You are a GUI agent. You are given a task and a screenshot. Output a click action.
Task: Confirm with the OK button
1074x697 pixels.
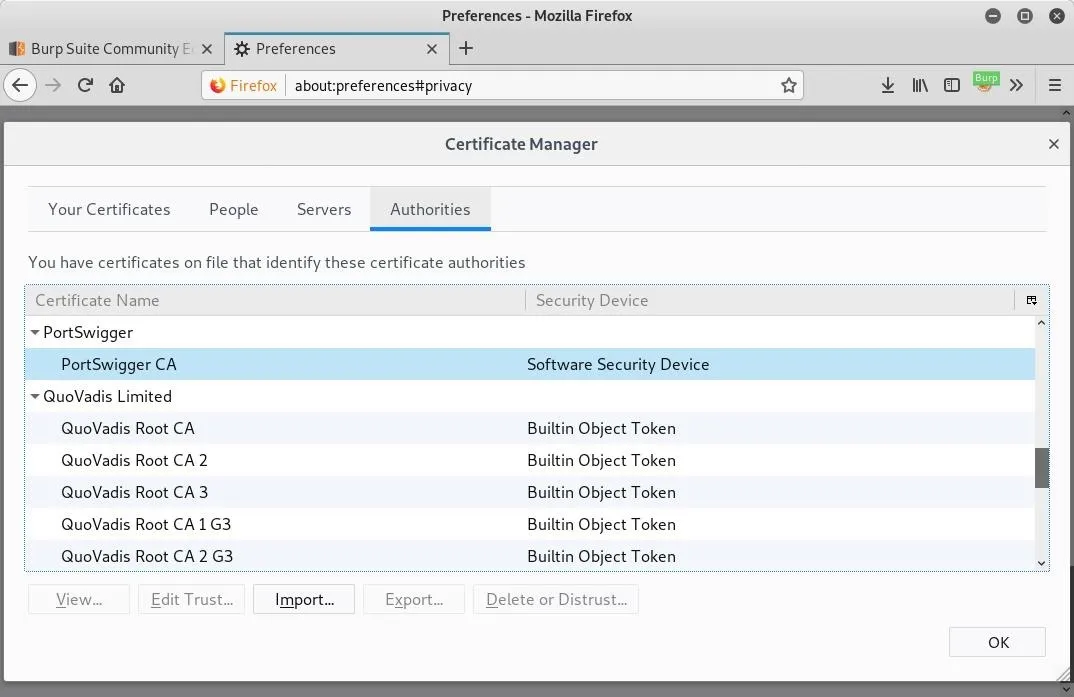pyautogui.click(x=997, y=642)
